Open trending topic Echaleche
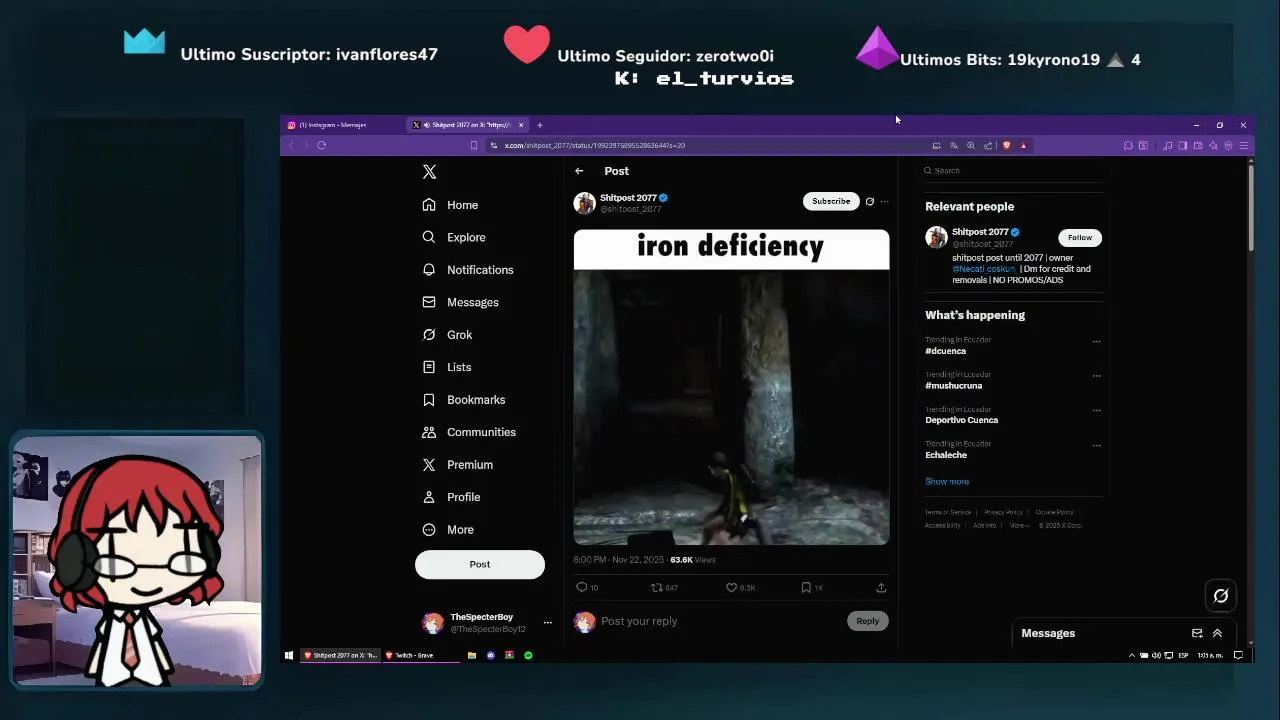This screenshot has height=720, width=1280. pyautogui.click(x=946, y=455)
